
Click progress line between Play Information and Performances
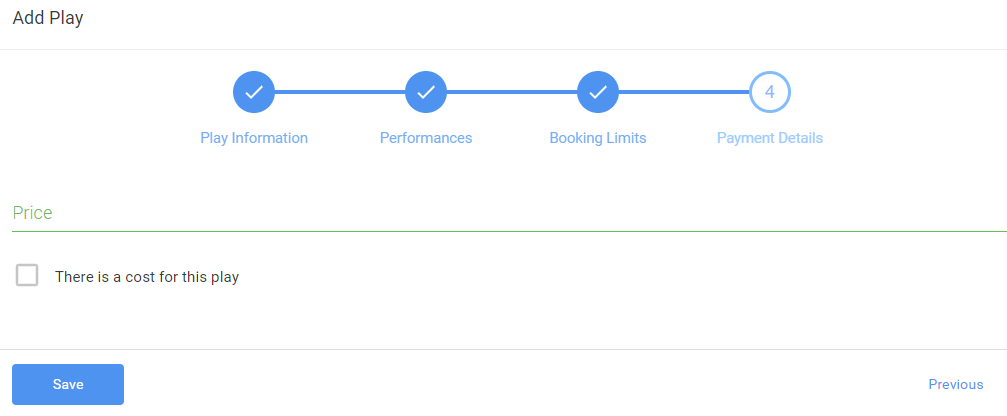pyautogui.click(x=340, y=92)
